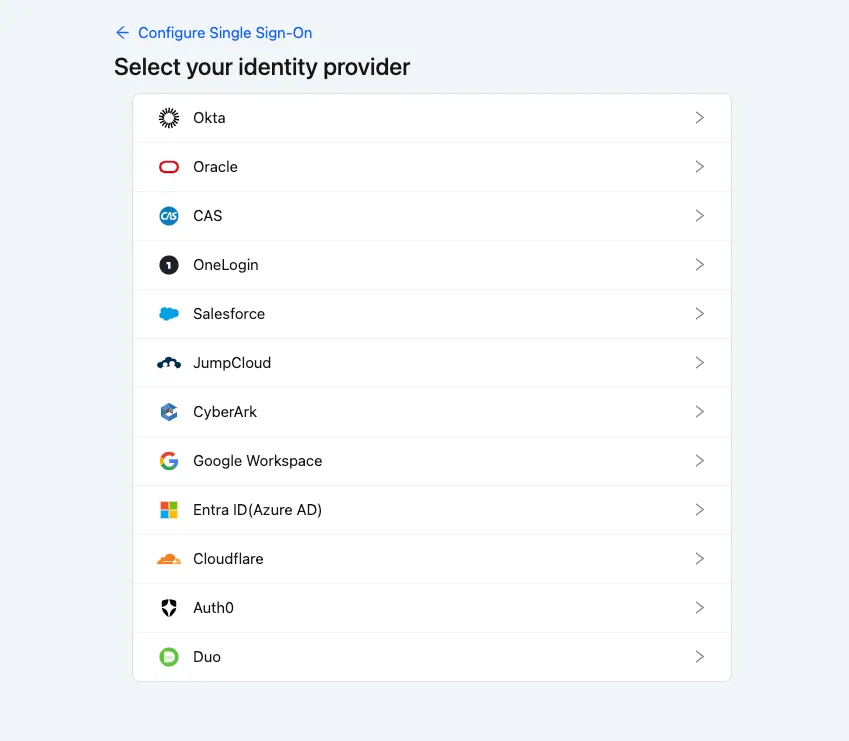Click the black OneLogin logo icon

click(x=169, y=265)
